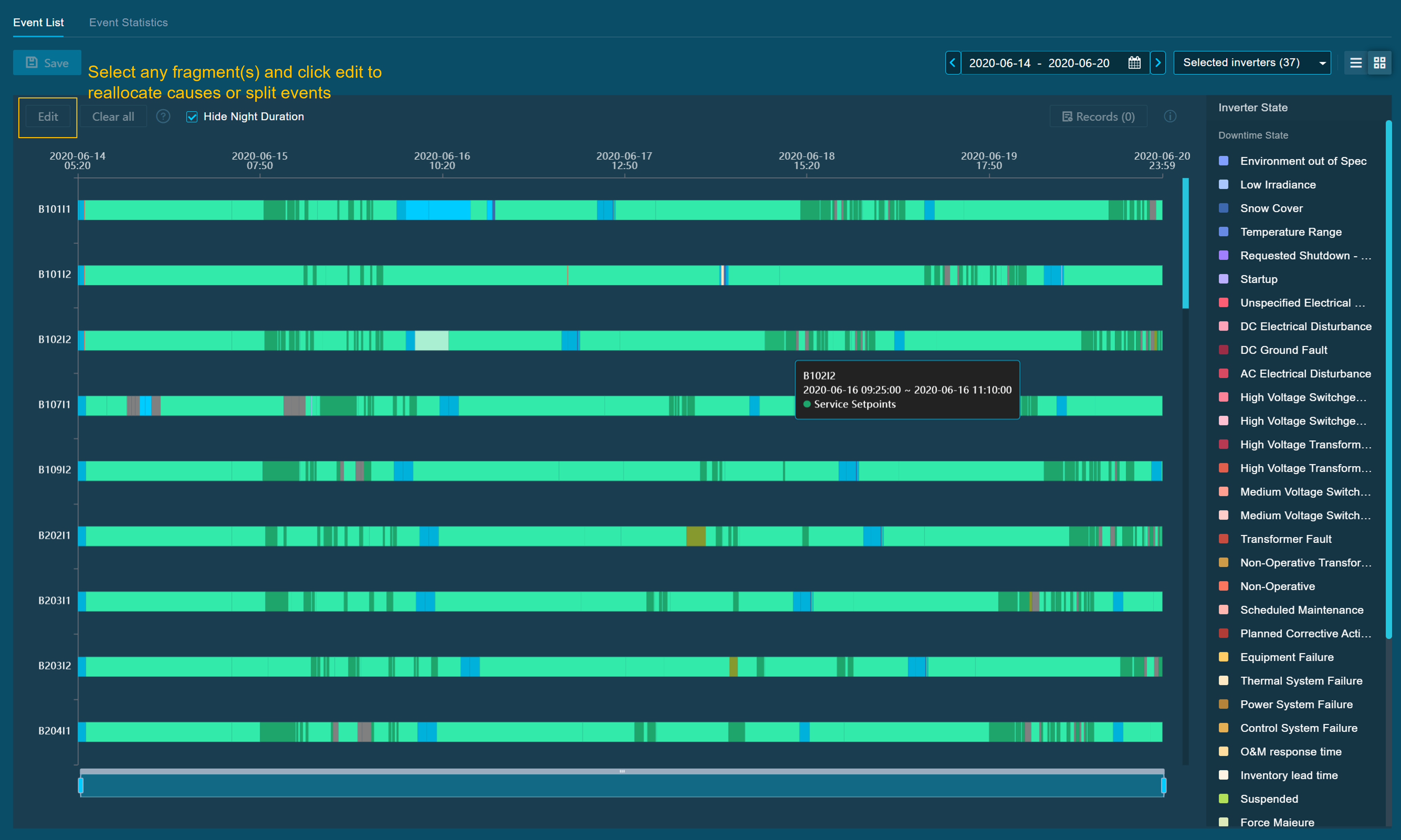Click Equipment Failure color swatch

1223,657
